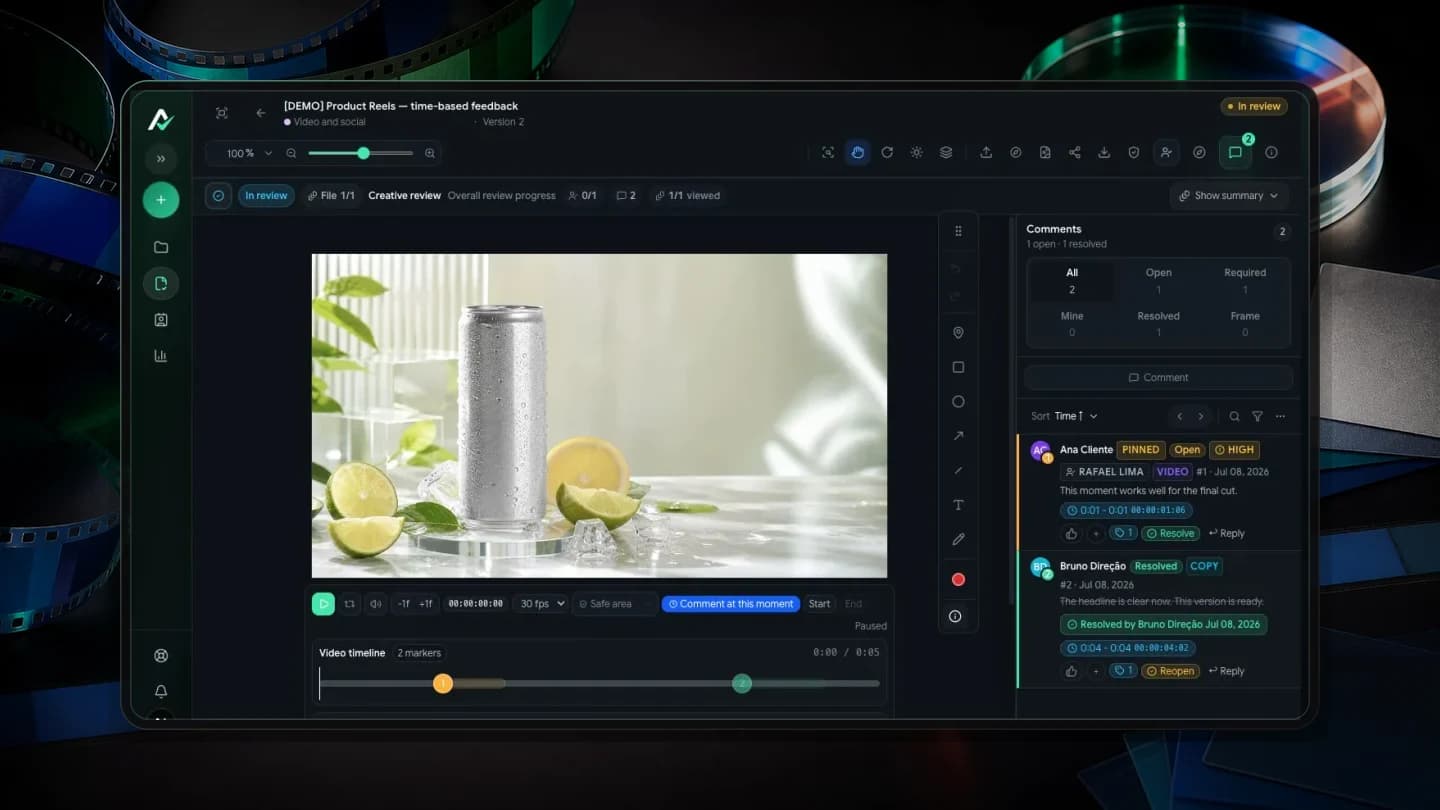Select the Resolved comments filter tab
The height and width of the screenshot is (810, 1440).
1158,324
